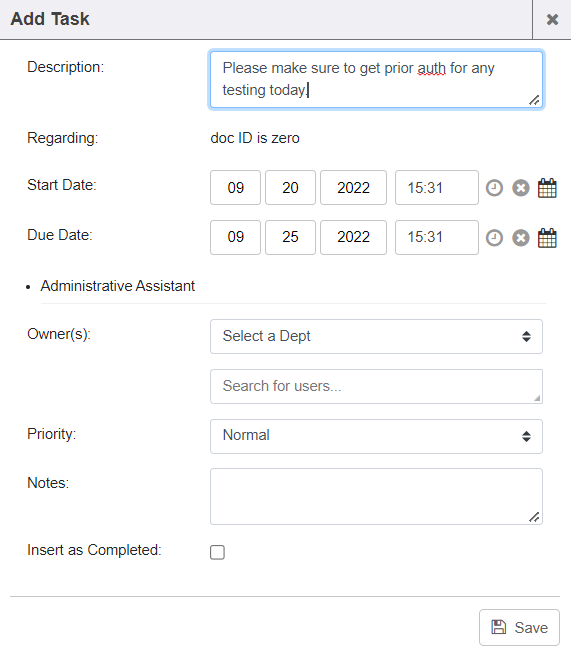Viewport: 571px width, 657px height.
Task: Clear the Due Date with its X icon
Action: point(521,238)
